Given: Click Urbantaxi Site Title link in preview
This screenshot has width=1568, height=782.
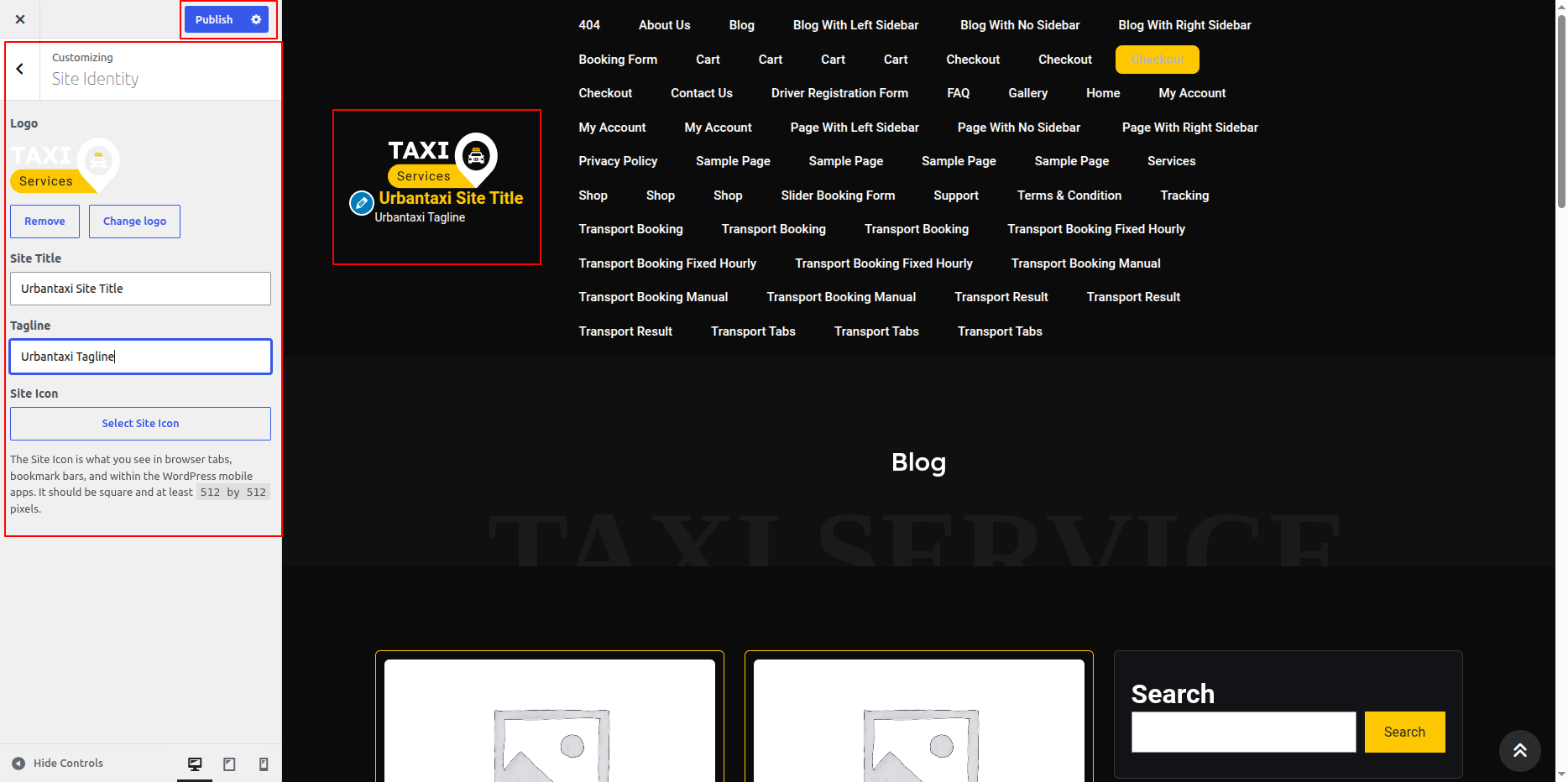Looking at the screenshot, I should (451, 198).
